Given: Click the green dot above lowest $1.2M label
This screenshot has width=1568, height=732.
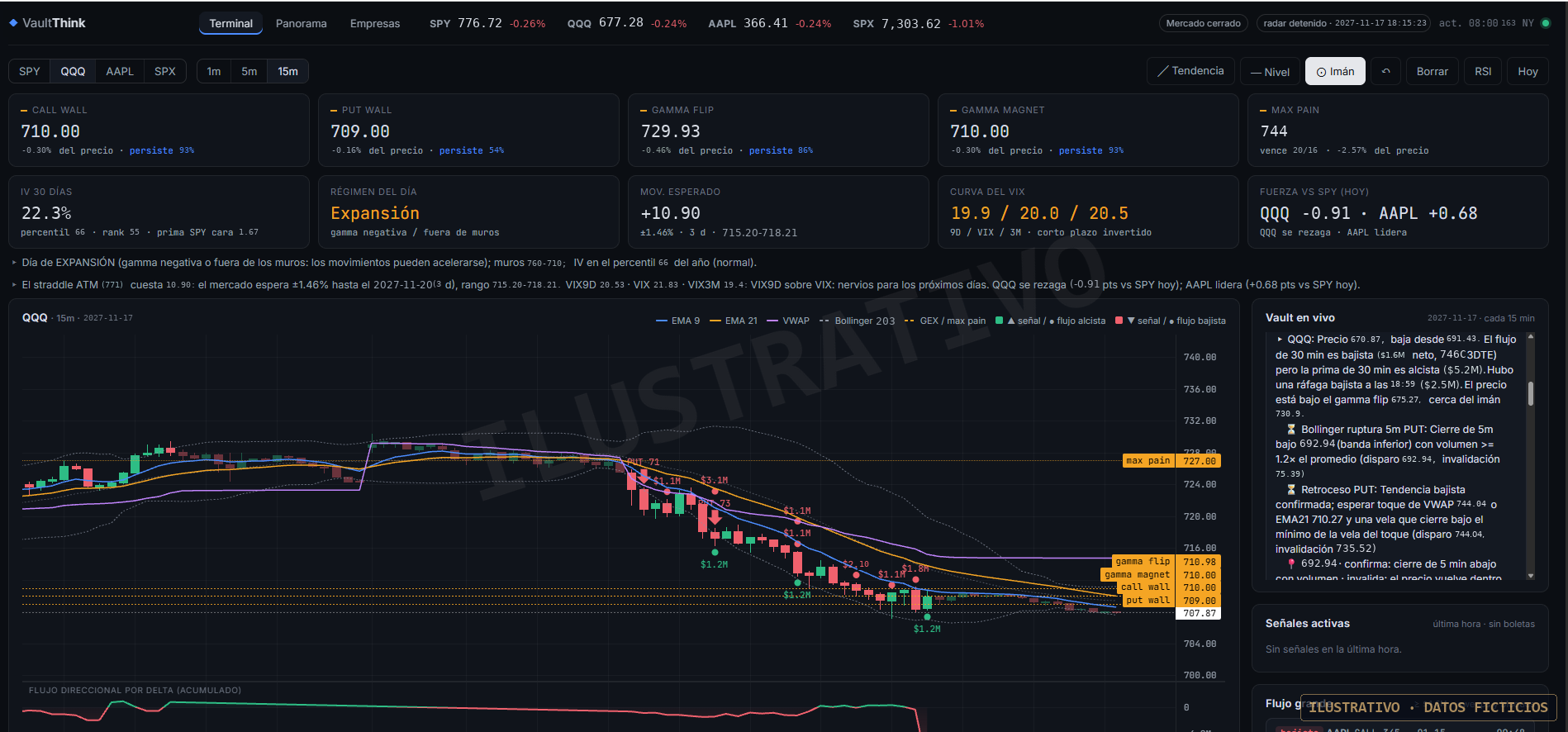Looking at the screenshot, I should (x=927, y=617).
